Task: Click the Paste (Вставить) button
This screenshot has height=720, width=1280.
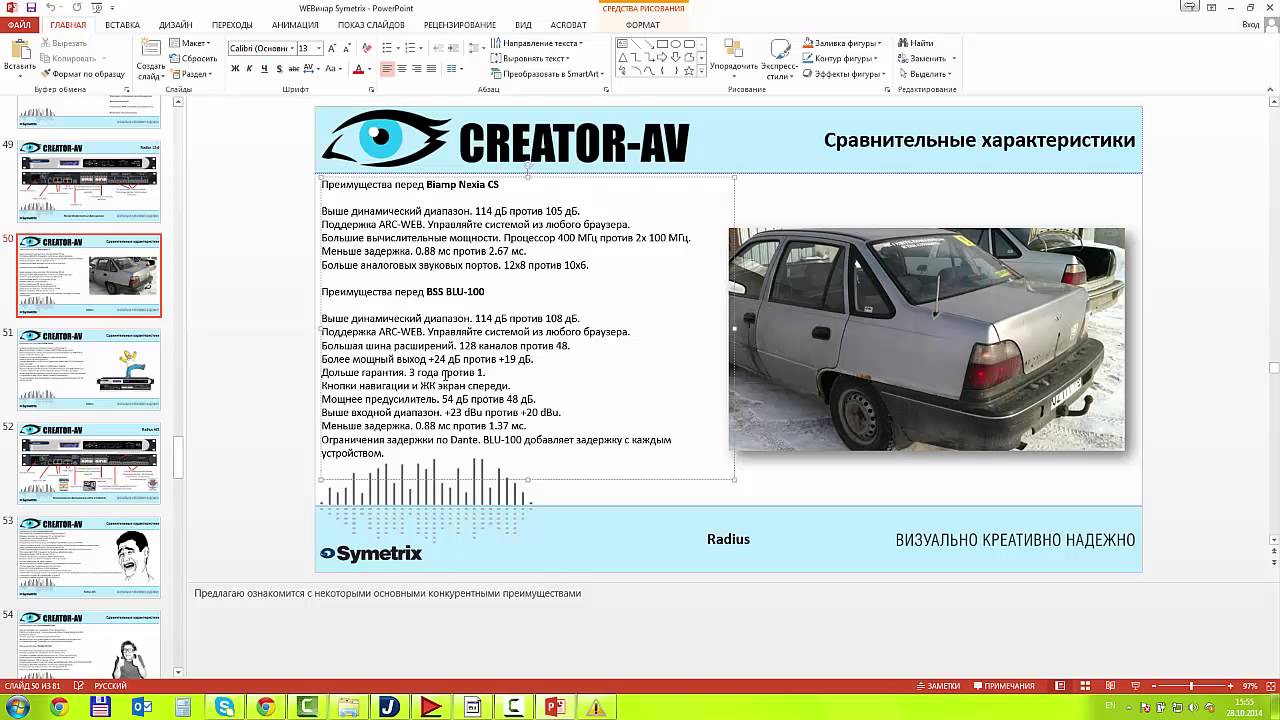Action: click(19, 57)
